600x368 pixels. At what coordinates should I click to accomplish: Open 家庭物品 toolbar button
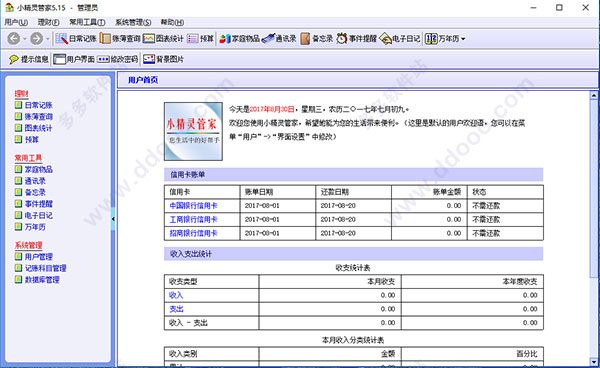pyautogui.click(x=240, y=38)
